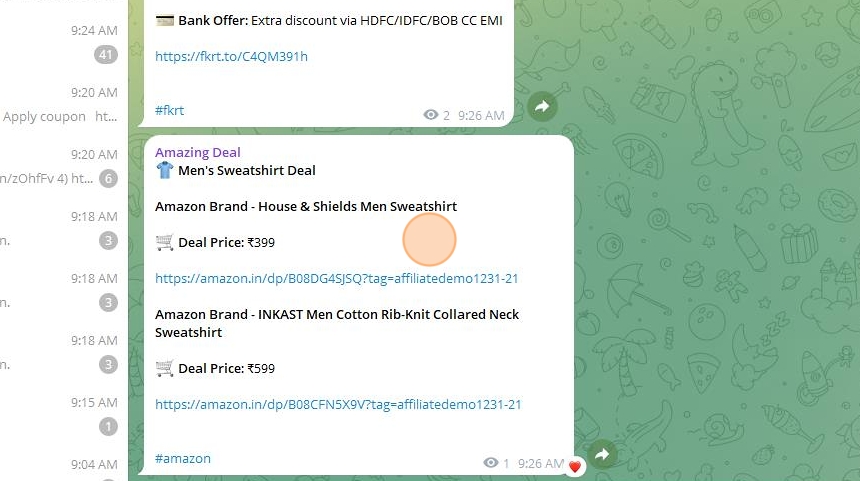Click the view-count eye icon on fkrt message
The image size is (860, 481).
(431, 115)
